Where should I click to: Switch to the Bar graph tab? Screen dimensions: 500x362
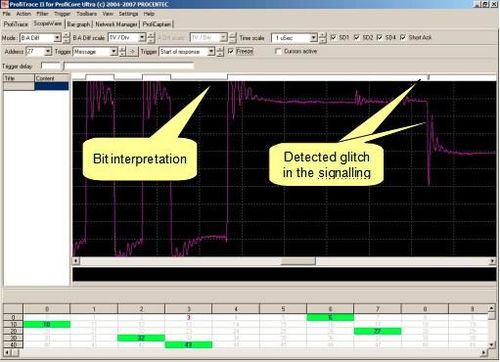(79, 24)
